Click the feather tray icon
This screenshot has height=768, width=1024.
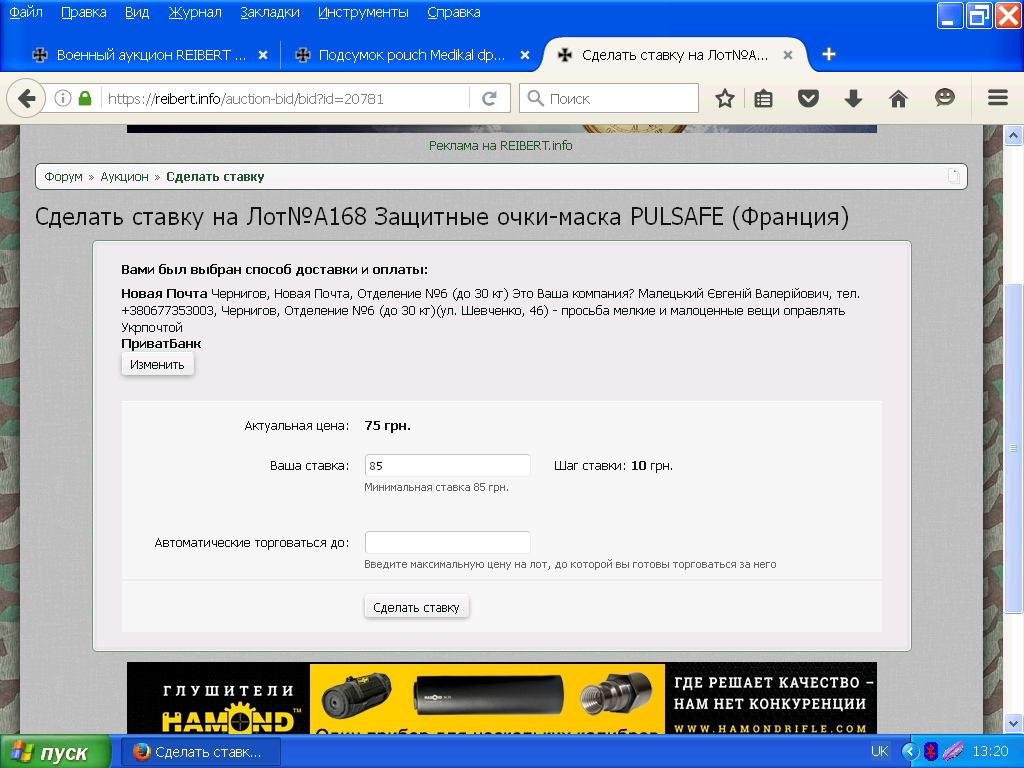coord(953,752)
